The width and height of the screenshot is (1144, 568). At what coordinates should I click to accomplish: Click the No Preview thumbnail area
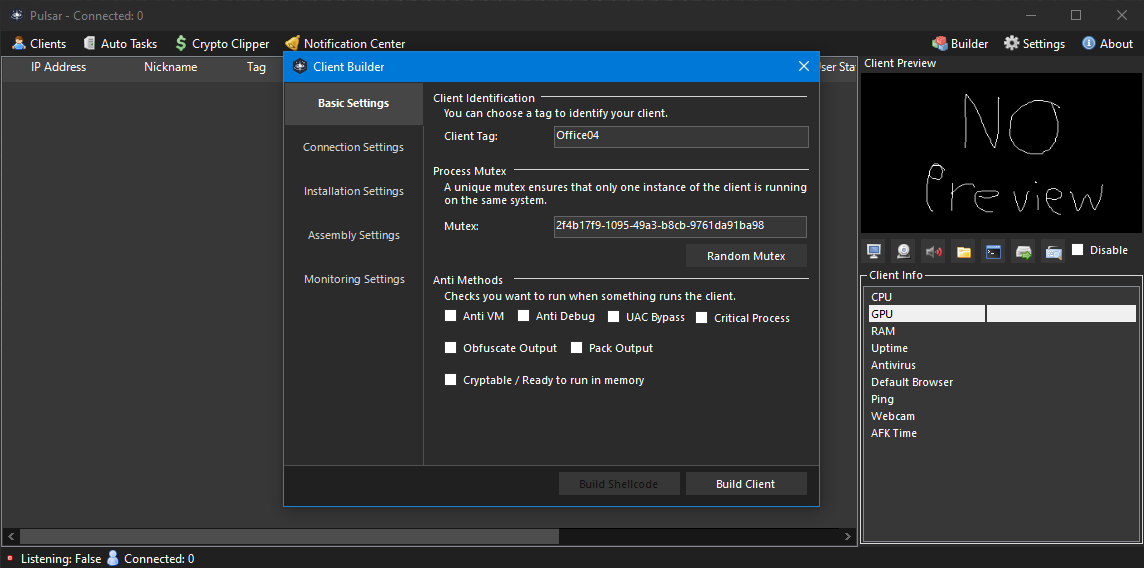tap(1000, 152)
